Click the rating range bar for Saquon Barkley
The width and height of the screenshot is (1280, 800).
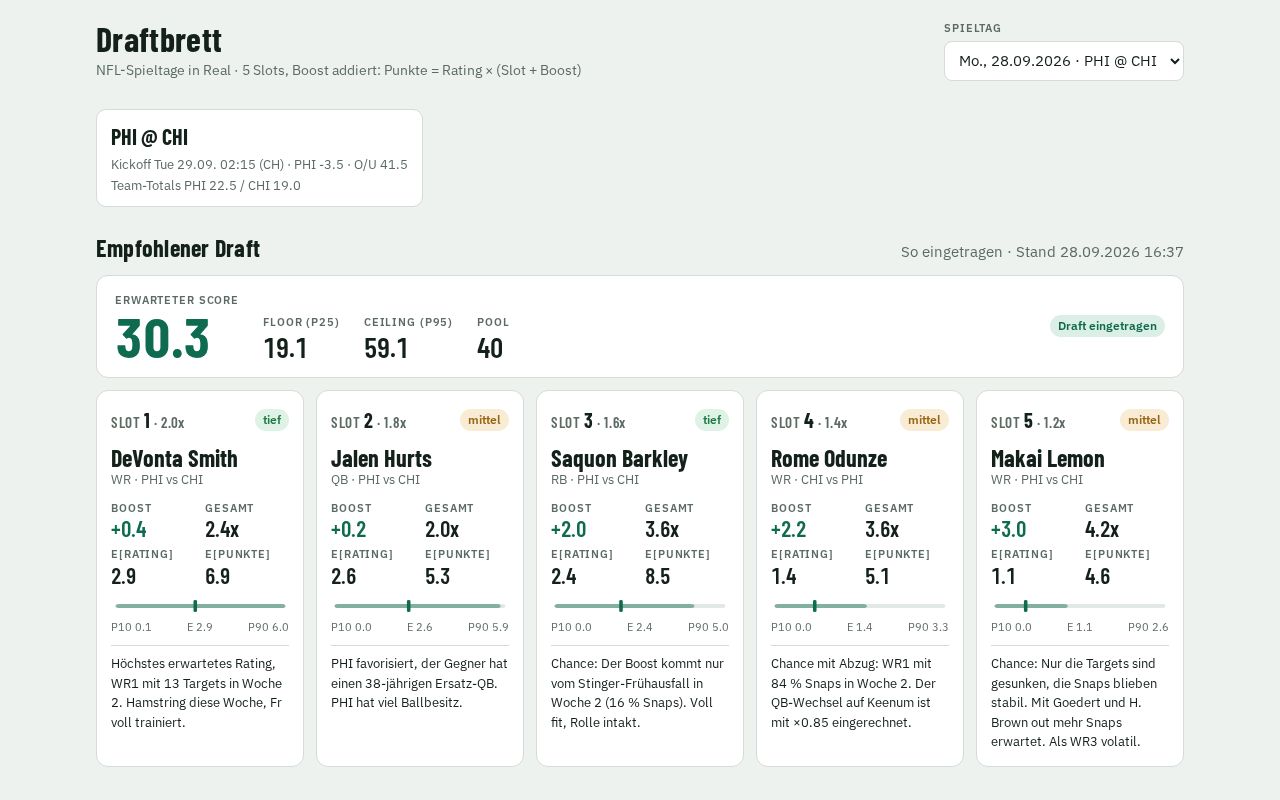click(x=640, y=606)
